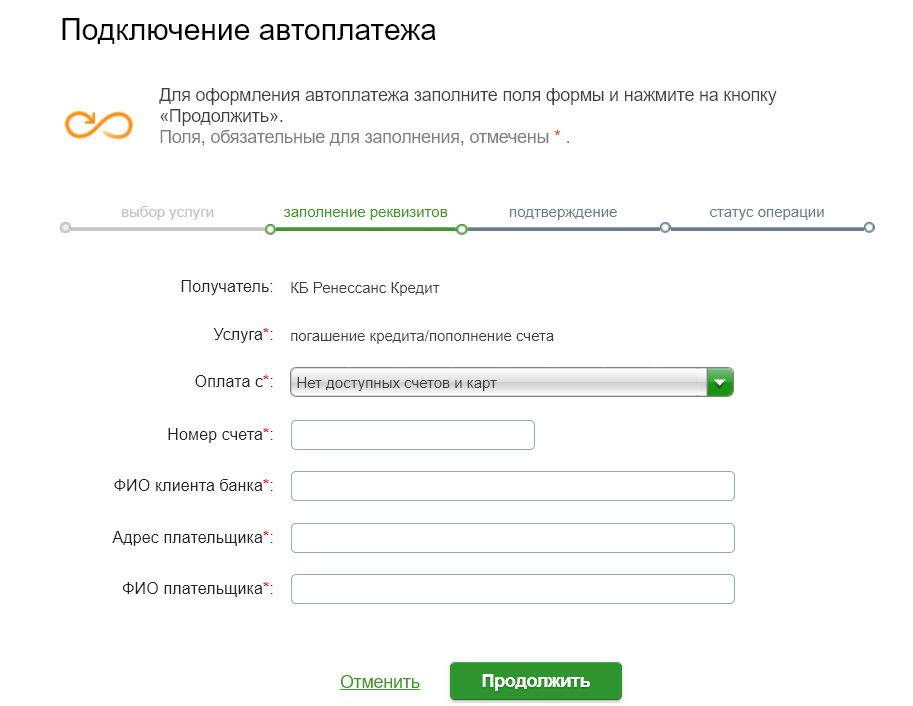Select the 'Адрес плательщика' text box
The height and width of the screenshot is (706, 913).
[x=512, y=538]
